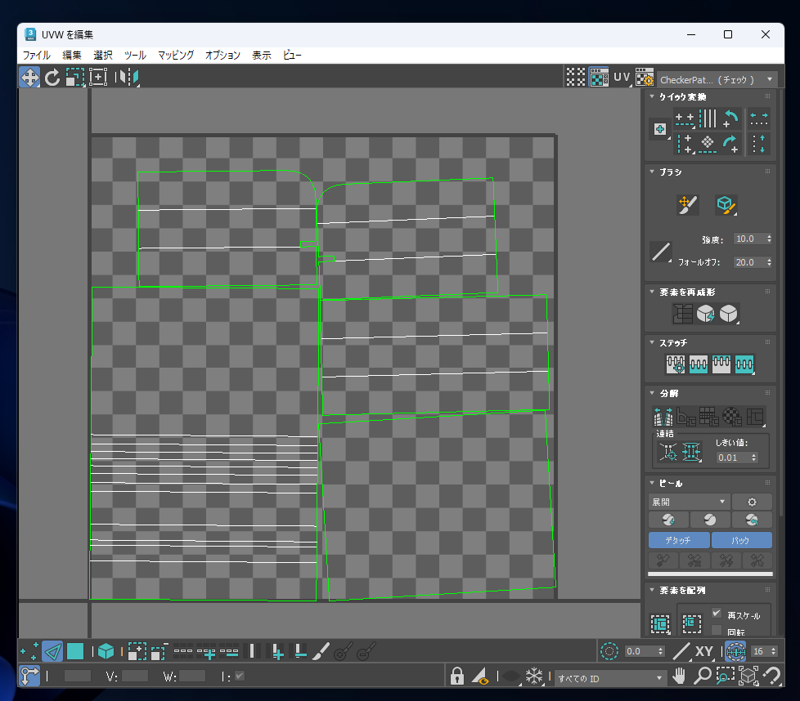Click the first icon with teal arrows in 分解
The width and height of the screenshot is (800, 701).
(663, 416)
